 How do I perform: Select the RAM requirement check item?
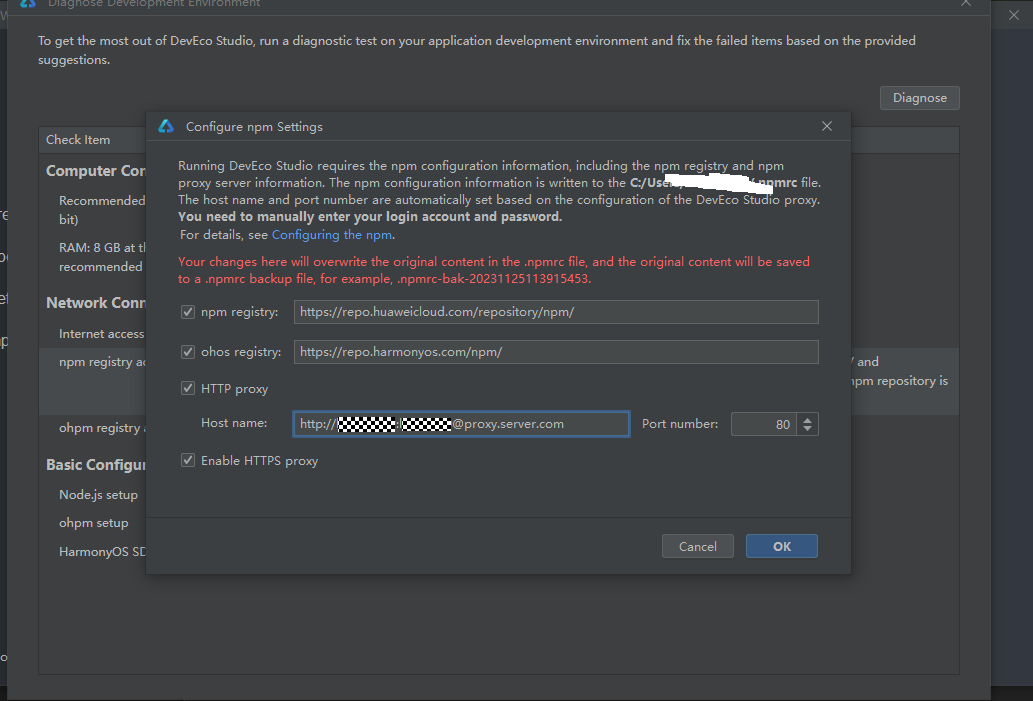(x=101, y=257)
